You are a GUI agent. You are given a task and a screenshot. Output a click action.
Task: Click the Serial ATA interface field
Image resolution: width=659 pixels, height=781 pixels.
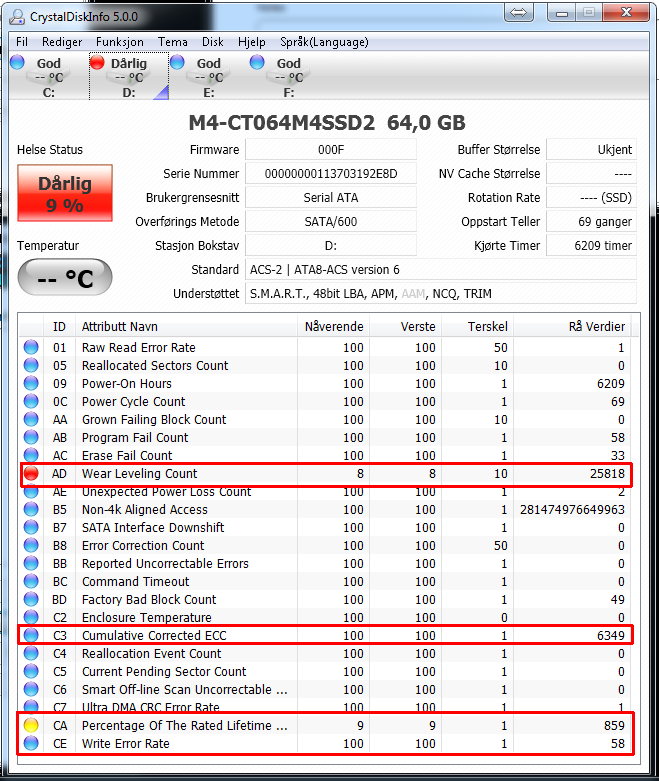coord(331,198)
